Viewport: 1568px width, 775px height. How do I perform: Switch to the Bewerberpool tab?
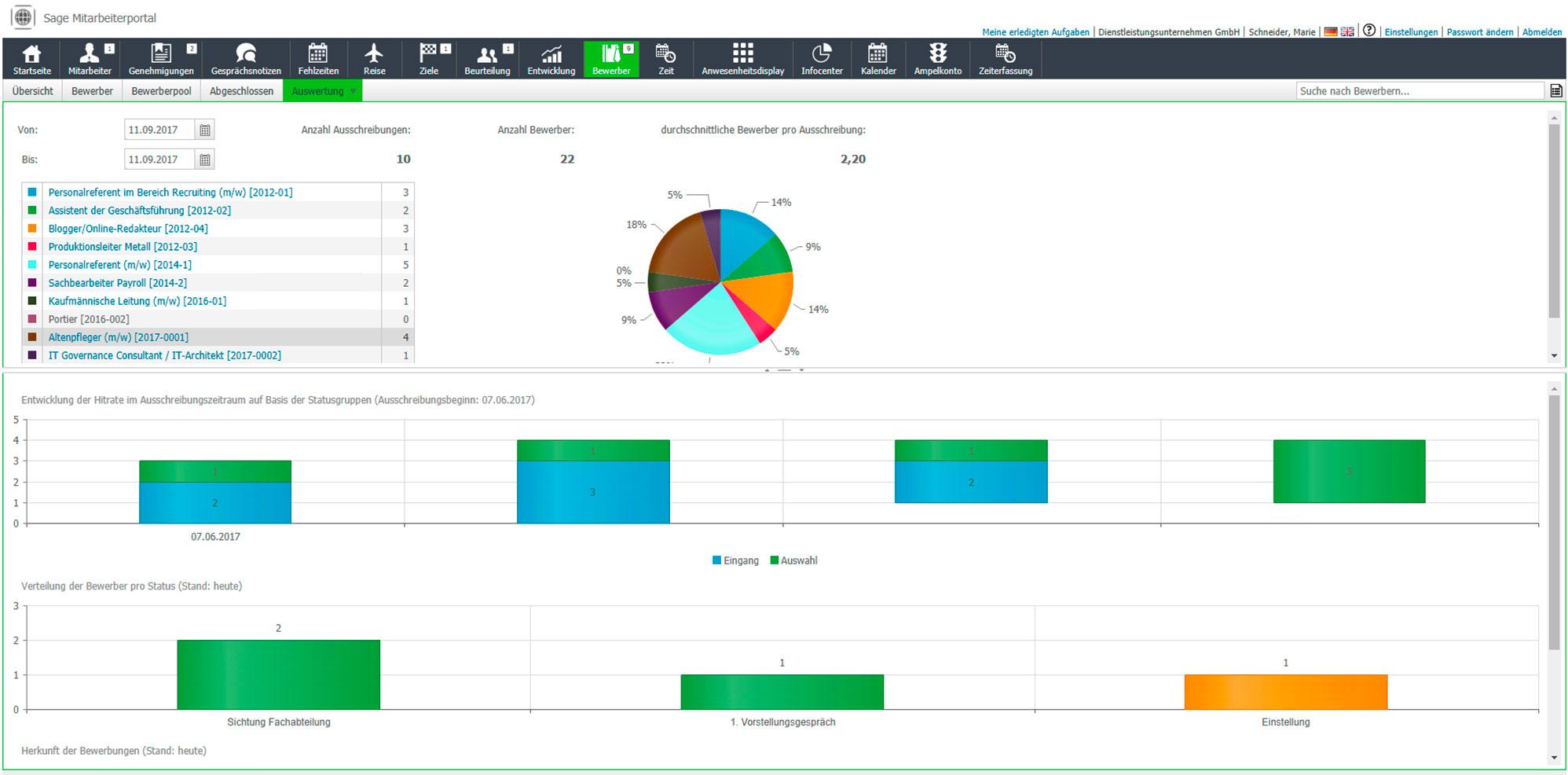click(161, 91)
